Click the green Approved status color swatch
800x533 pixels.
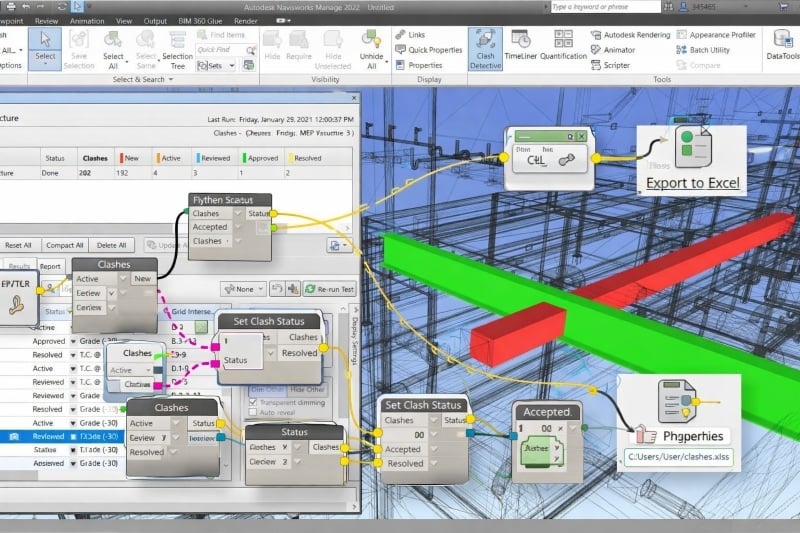click(244, 158)
